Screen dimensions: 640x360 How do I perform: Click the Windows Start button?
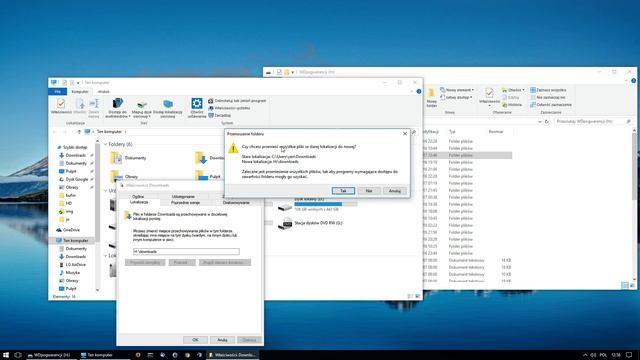coord(6,355)
